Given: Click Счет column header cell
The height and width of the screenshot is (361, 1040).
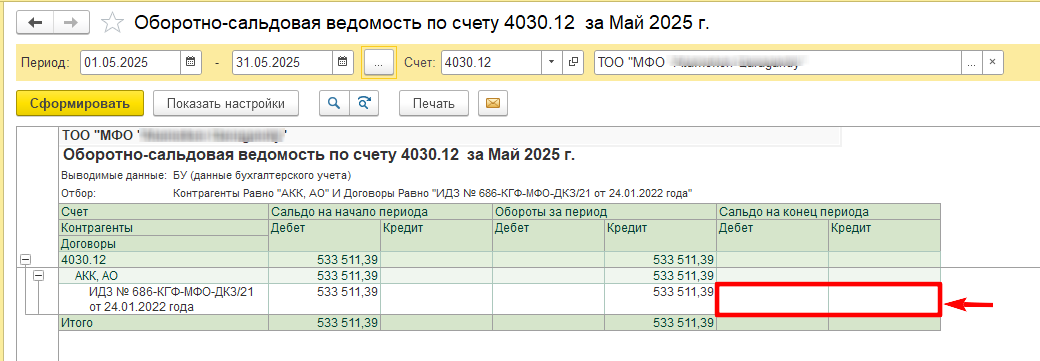Looking at the screenshot, I should [163, 212].
